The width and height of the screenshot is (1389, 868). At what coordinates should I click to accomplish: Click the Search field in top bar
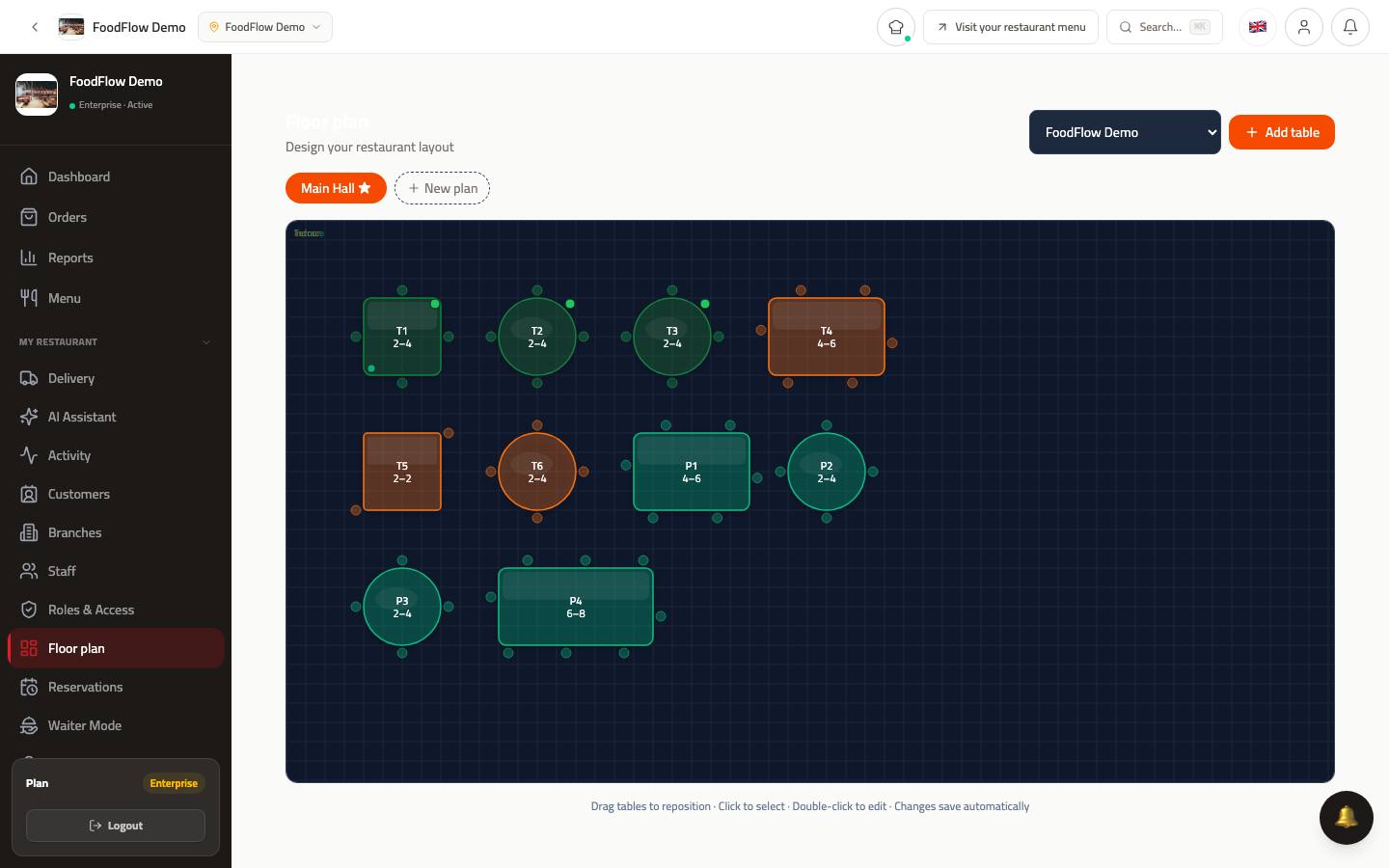(x=1165, y=27)
